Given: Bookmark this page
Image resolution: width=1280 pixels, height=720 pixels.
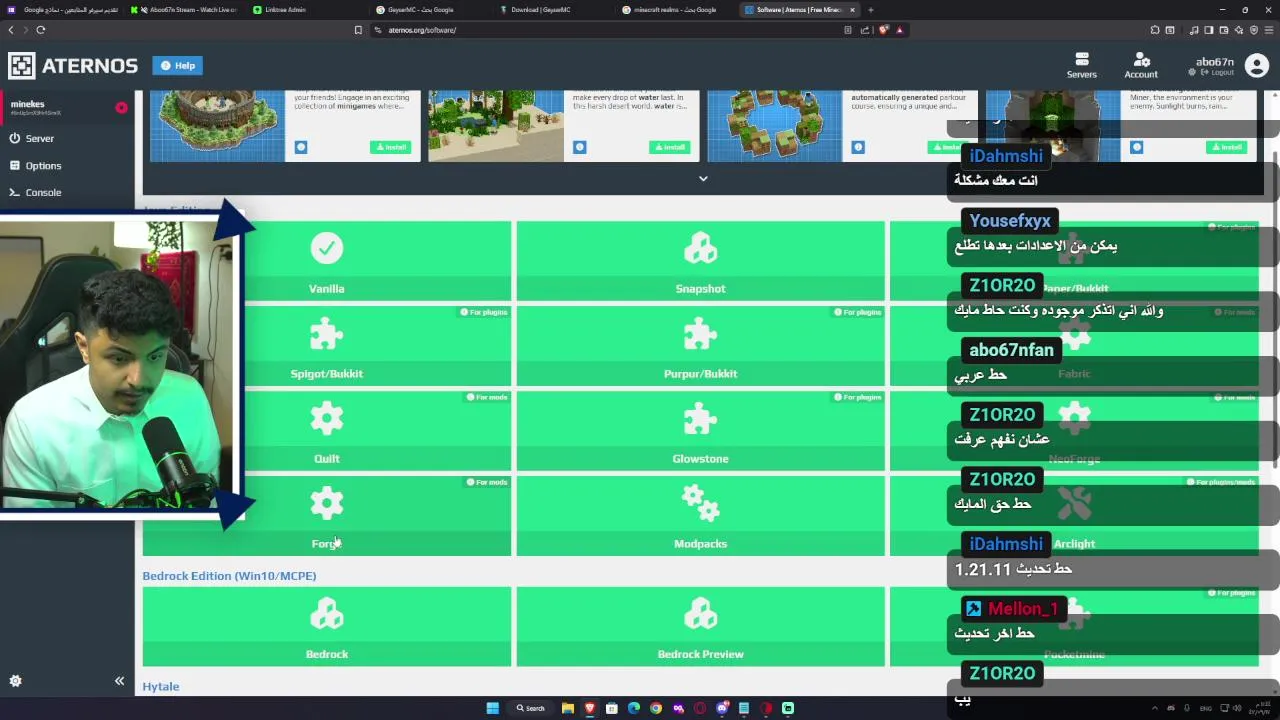Looking at the screenshot, I should [x=358, y=30].
